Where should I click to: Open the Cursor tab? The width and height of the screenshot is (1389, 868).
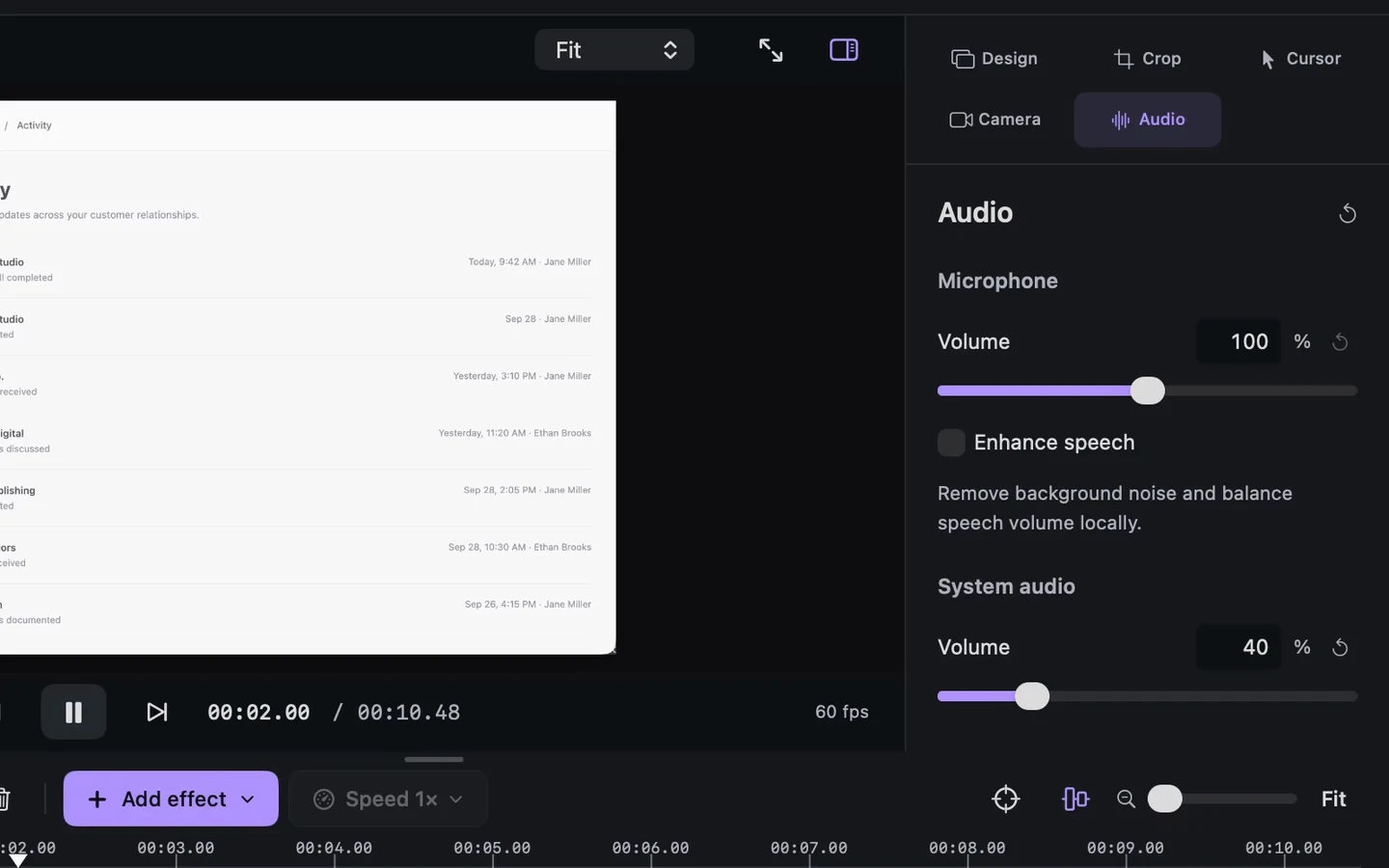click(x=1300, y=59)
